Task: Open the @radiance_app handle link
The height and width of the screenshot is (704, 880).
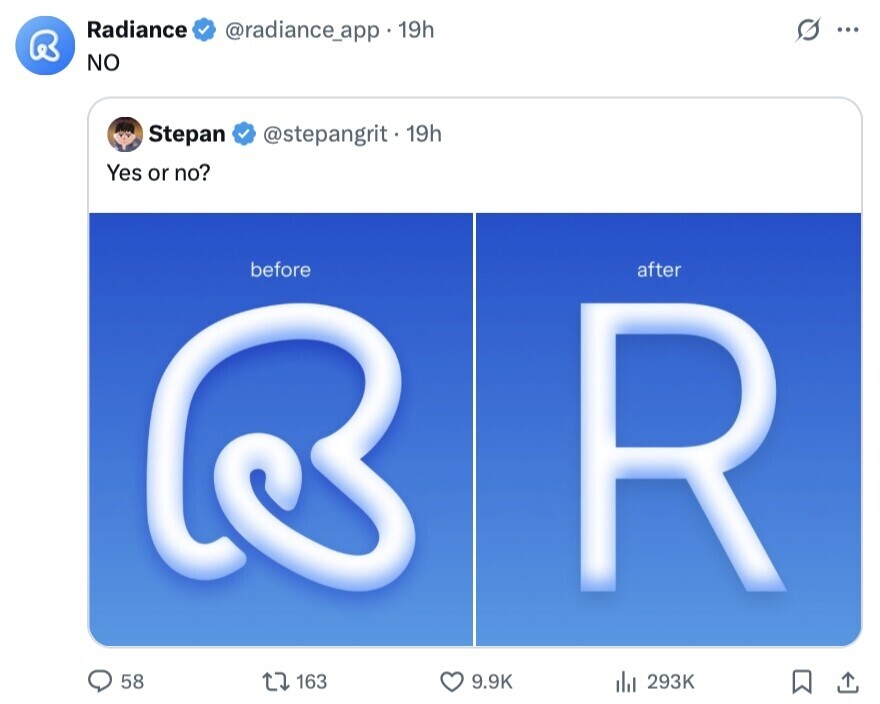Action: 302,31
